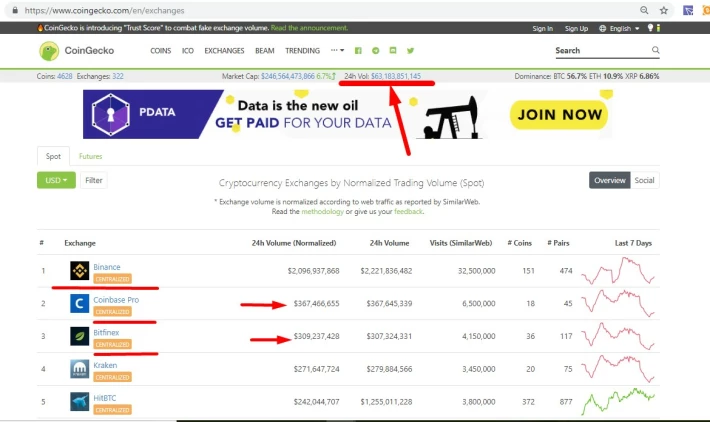Click JOIN NOW on PDATA banner
Image resolution: width=710 pixels, height=422 pixels.
[559, 115]
